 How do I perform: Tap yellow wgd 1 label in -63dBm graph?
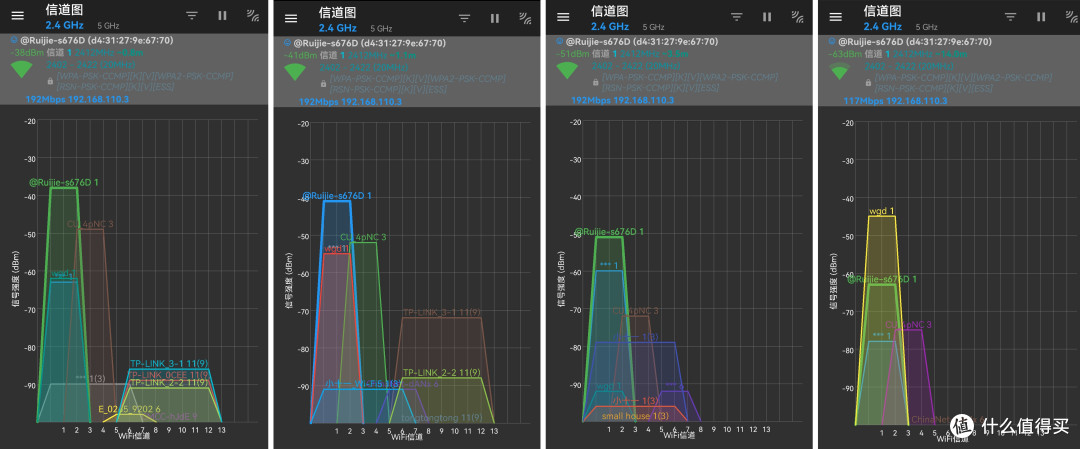pyautogui.click(x=882, y=211)
